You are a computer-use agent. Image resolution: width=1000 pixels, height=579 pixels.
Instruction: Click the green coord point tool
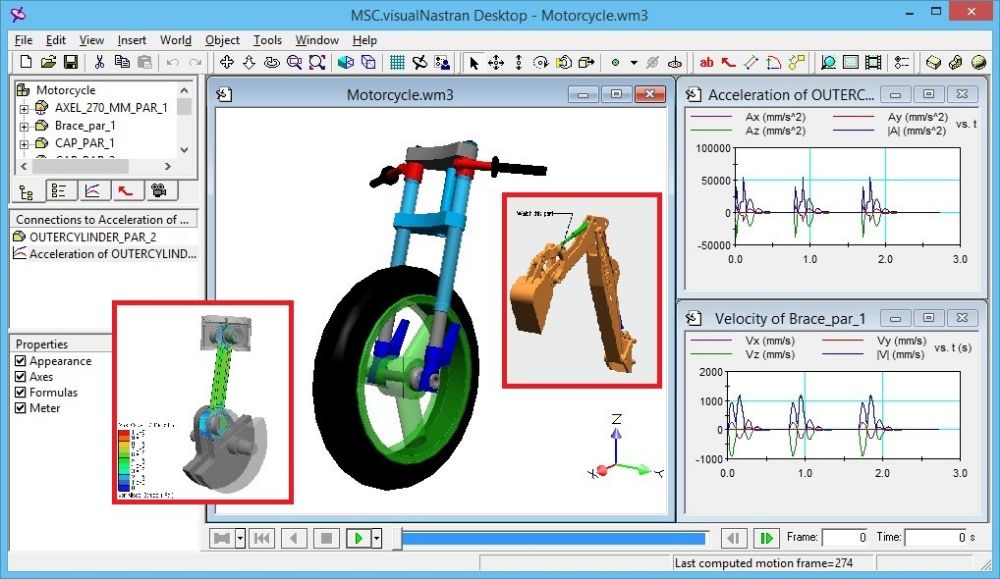point(615,62)
